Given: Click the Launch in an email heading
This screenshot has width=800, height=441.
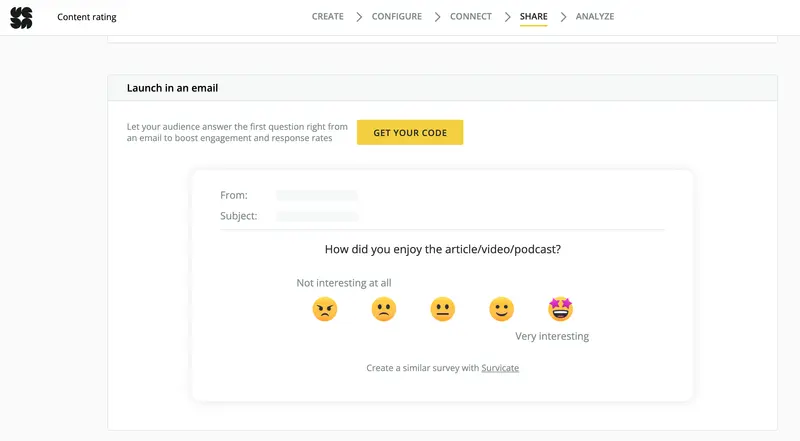Looking at the screenshot, I should pyautogui.click(x=172, y=88).
